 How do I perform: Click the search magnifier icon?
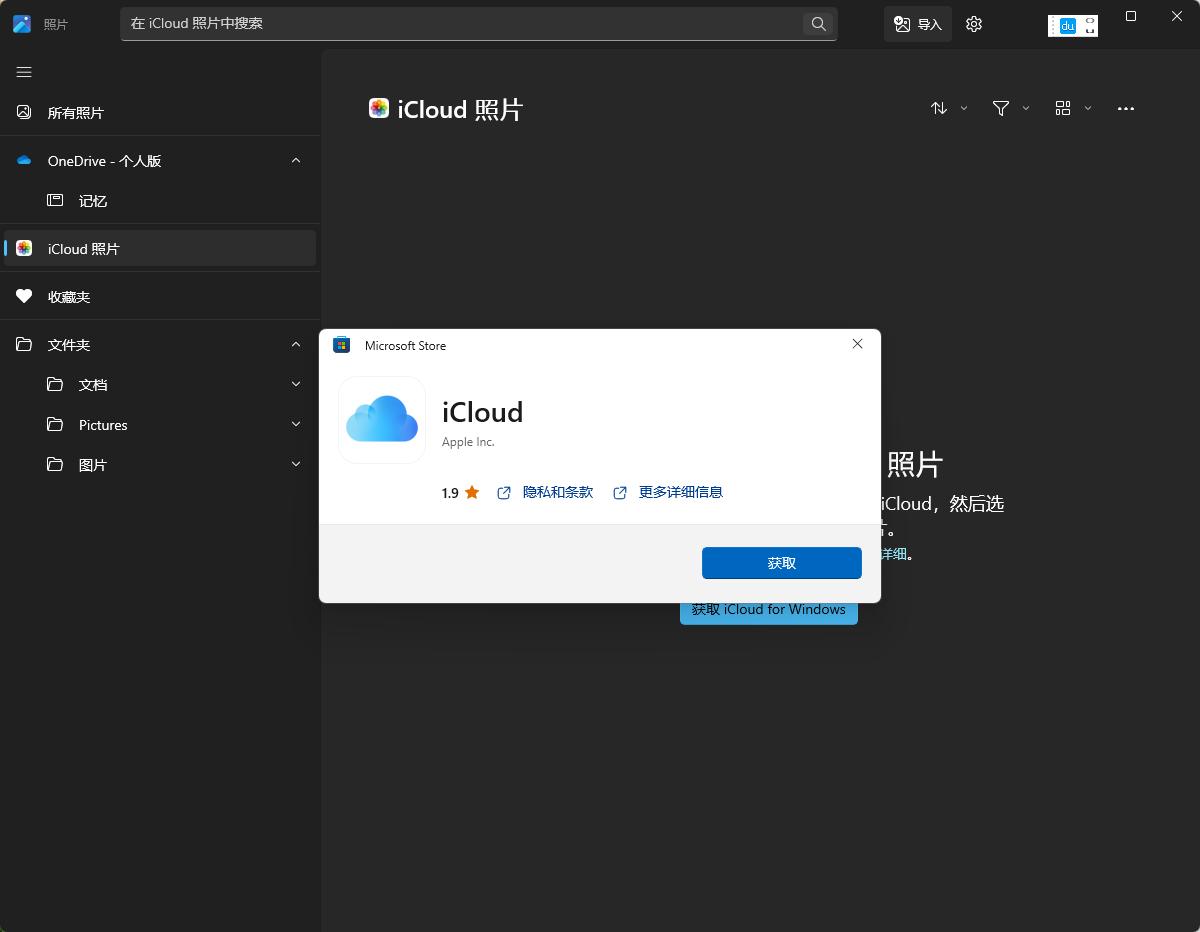coord(818,24)
